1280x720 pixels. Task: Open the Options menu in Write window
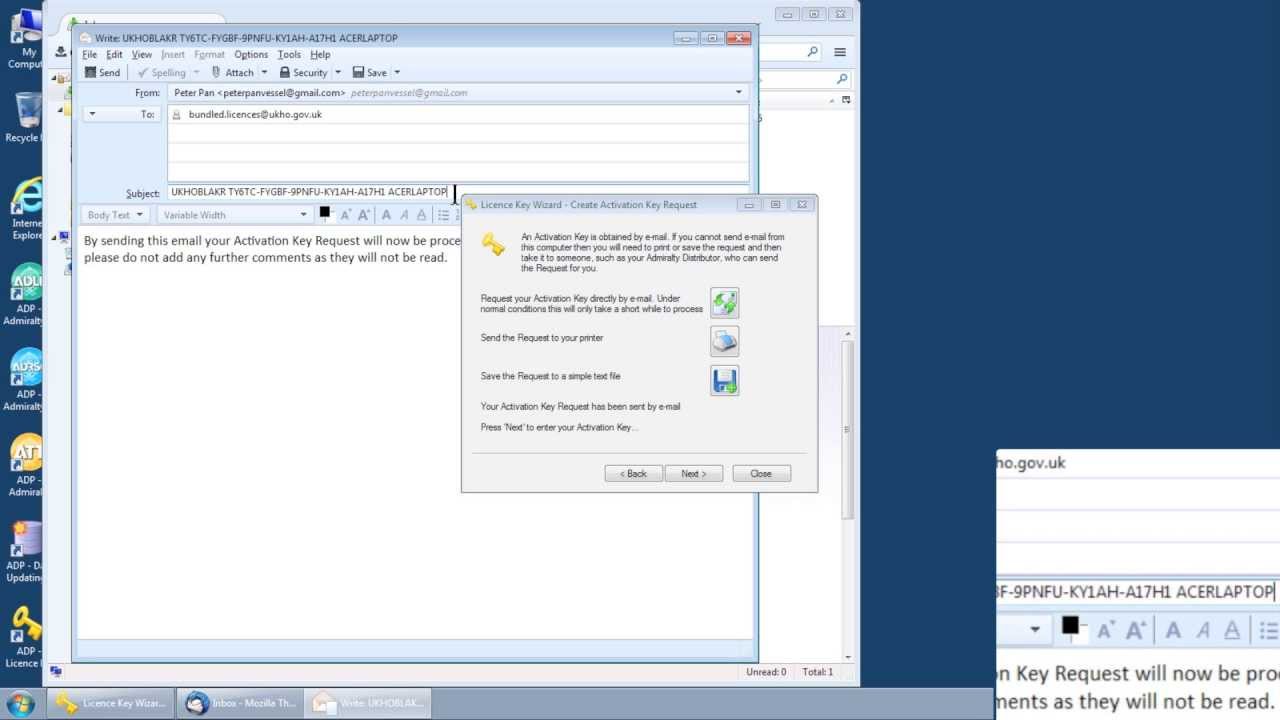tap(251, 54)
